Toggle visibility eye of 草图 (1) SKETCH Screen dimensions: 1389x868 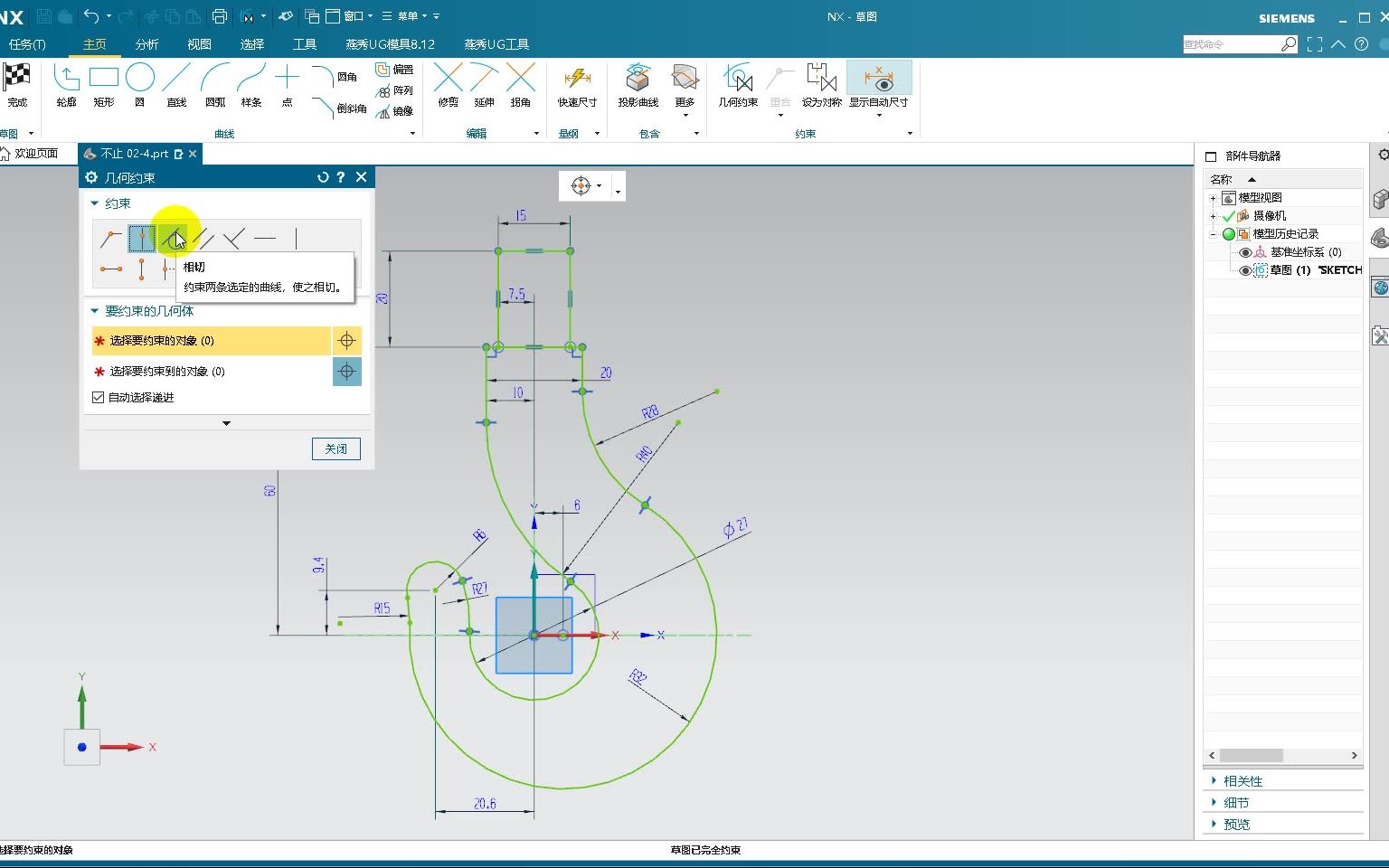(1245, 270)
